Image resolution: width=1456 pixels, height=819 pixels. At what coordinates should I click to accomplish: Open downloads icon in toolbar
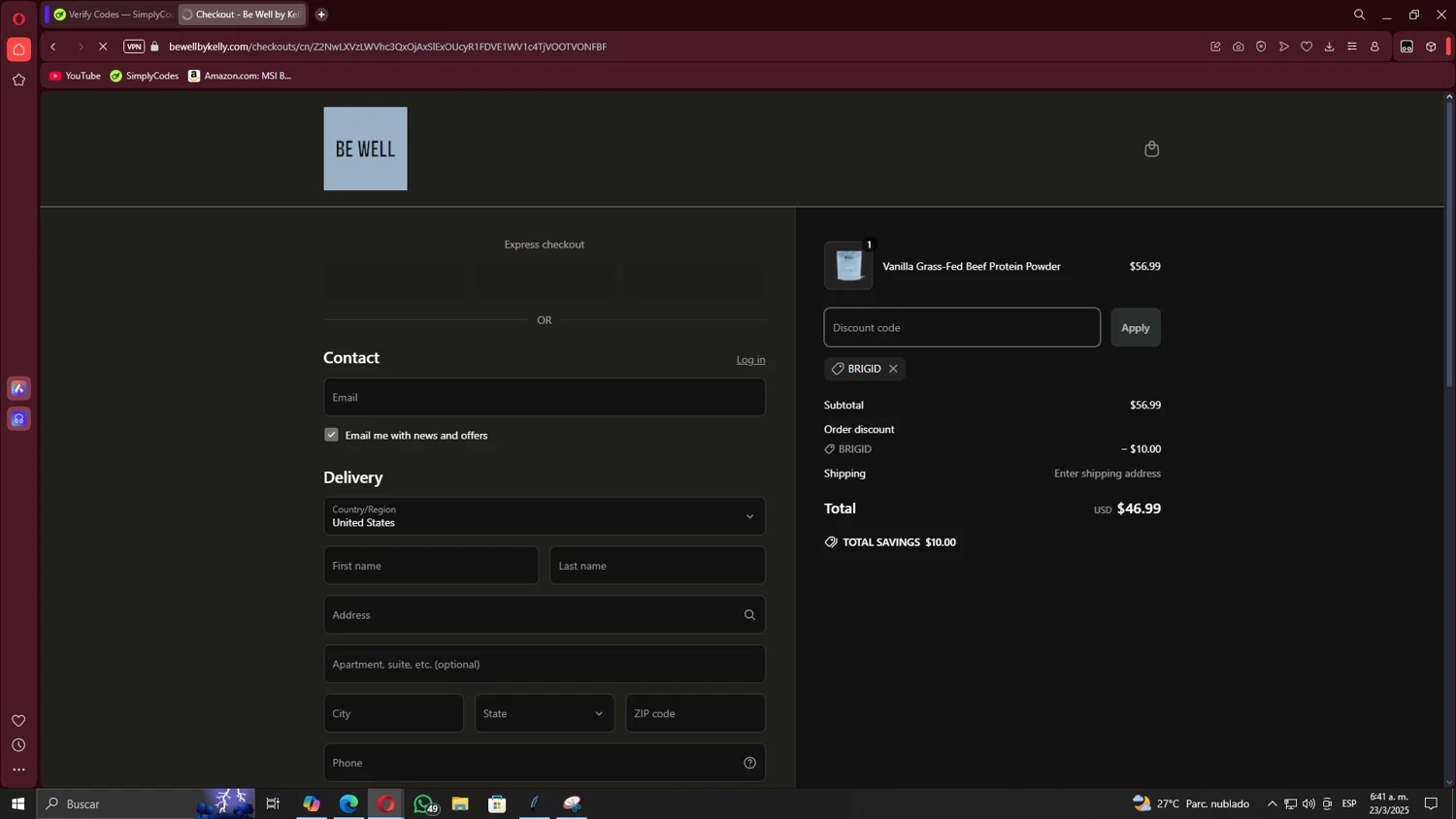point(1329,47)
